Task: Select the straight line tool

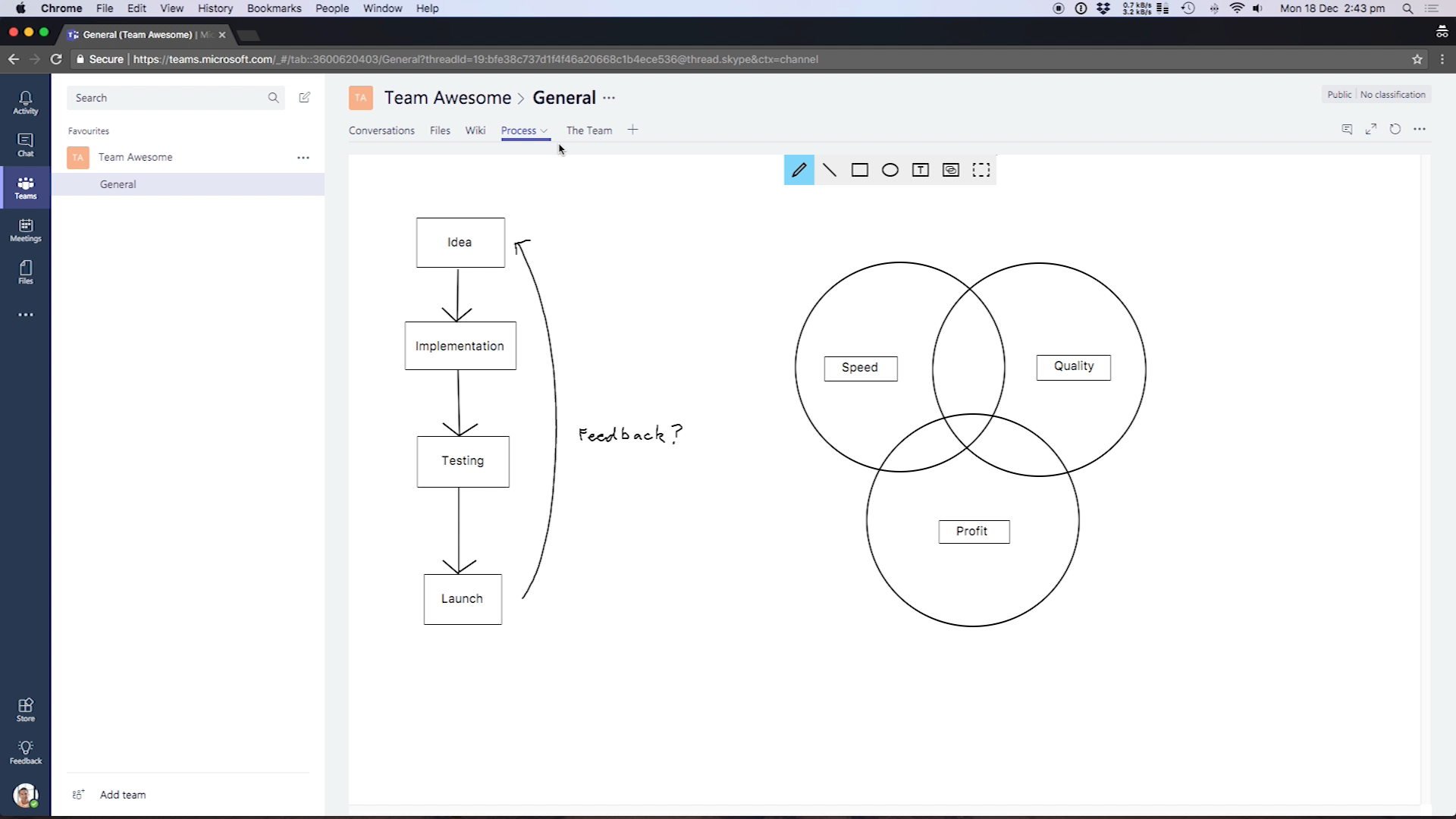Action: coord(829,170)
